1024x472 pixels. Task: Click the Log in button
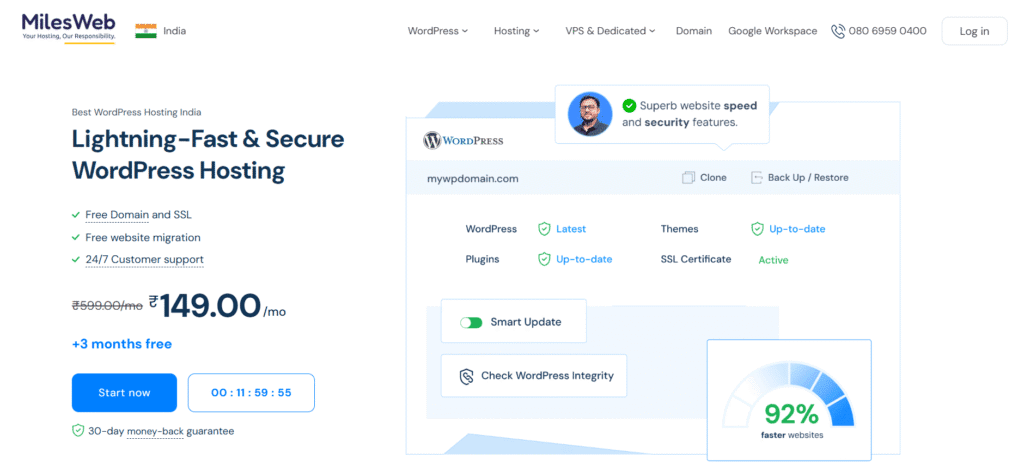[974, 31]
